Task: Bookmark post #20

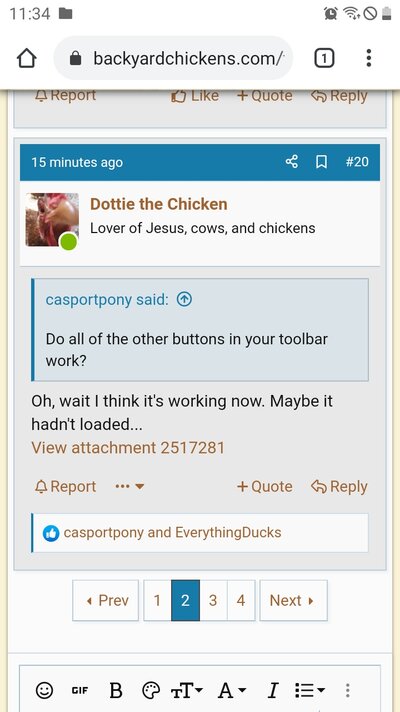Action: coord(321,162)
